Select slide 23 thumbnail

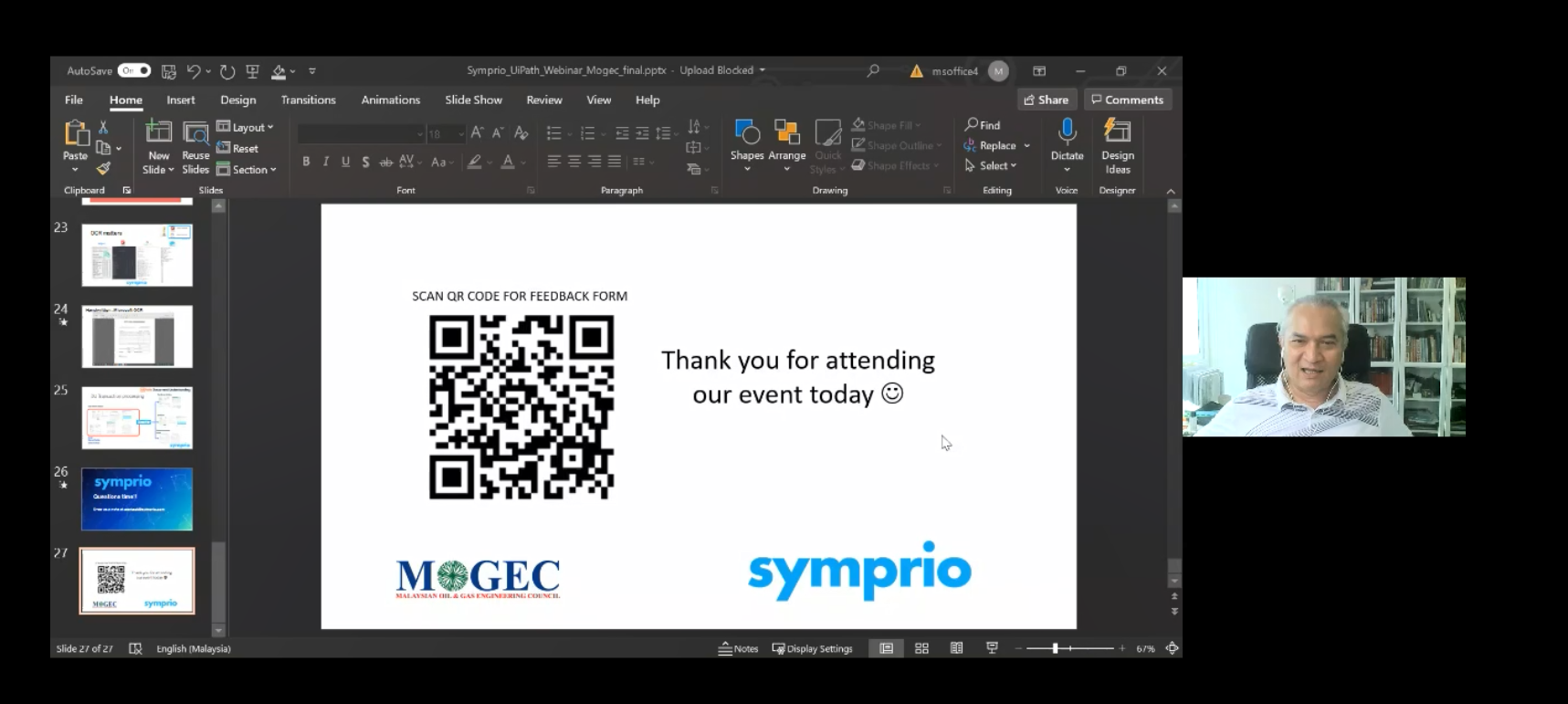point(137,255)
